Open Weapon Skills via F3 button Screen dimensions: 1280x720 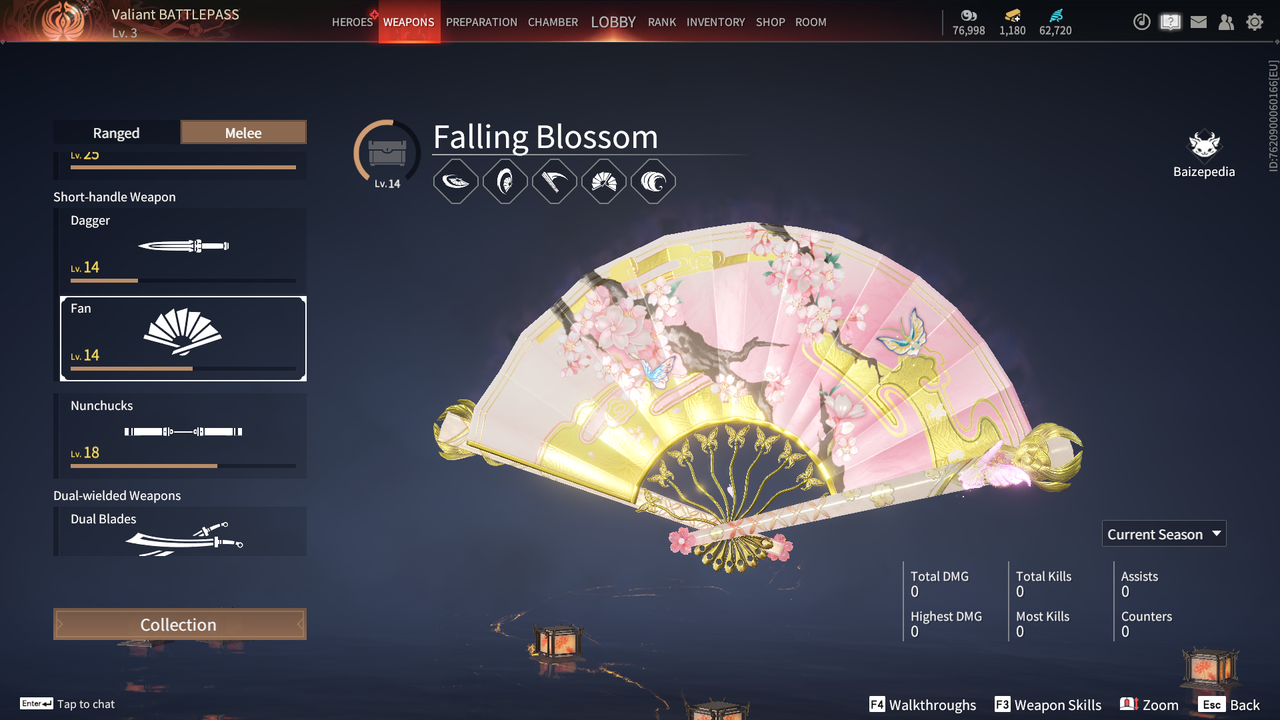point(1047,705)
